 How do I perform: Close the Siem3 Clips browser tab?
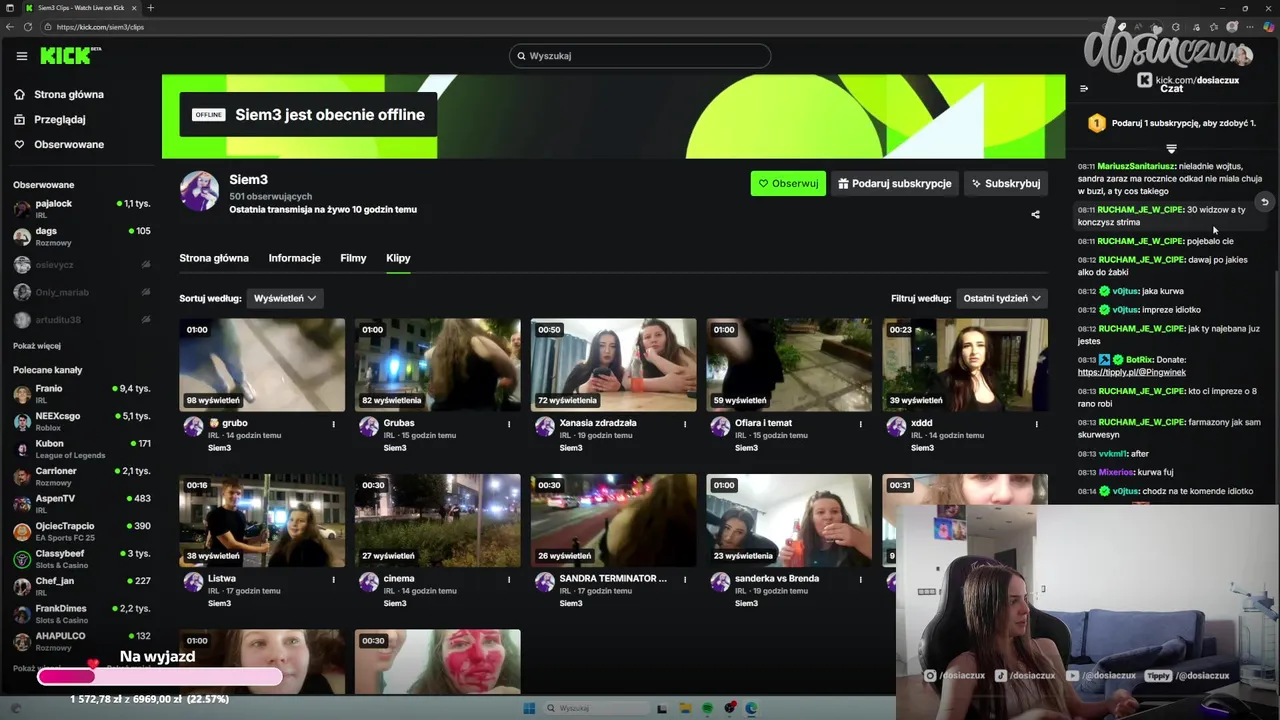(x=134, y=8)
